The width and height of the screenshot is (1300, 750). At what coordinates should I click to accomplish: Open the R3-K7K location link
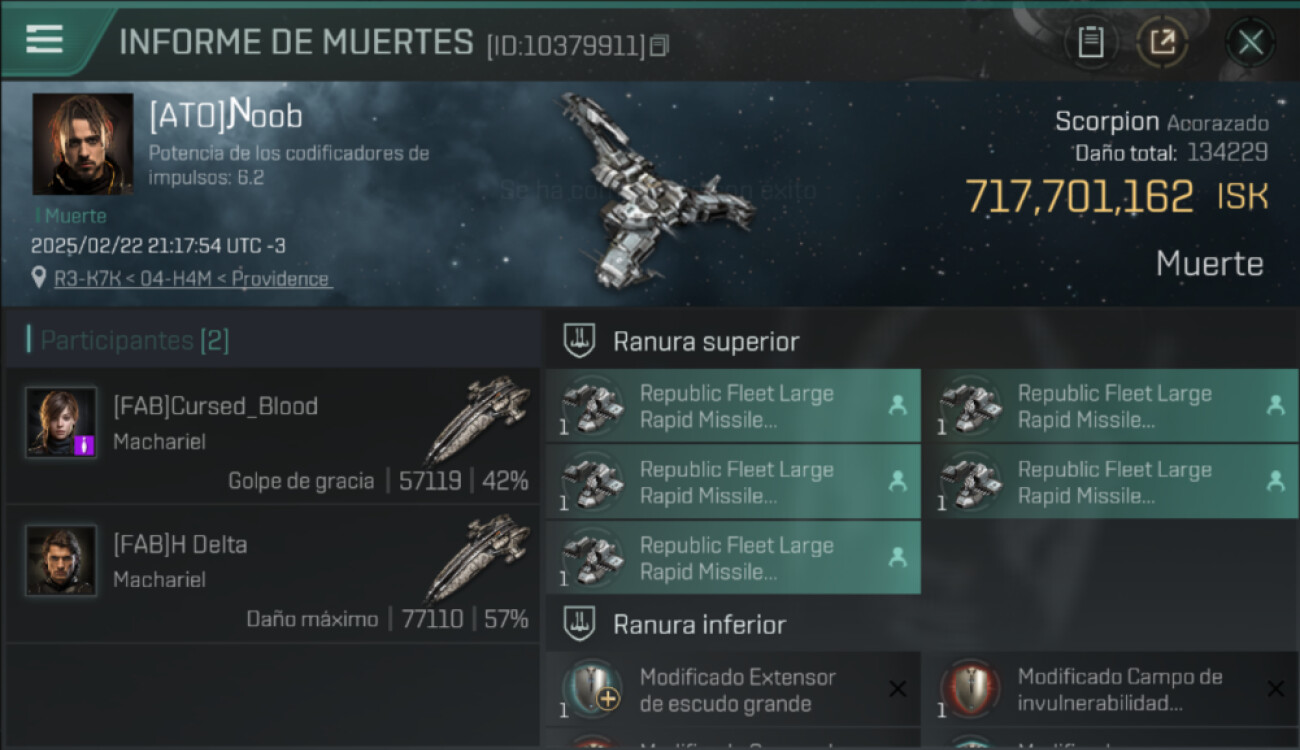[x=191, y=279]
